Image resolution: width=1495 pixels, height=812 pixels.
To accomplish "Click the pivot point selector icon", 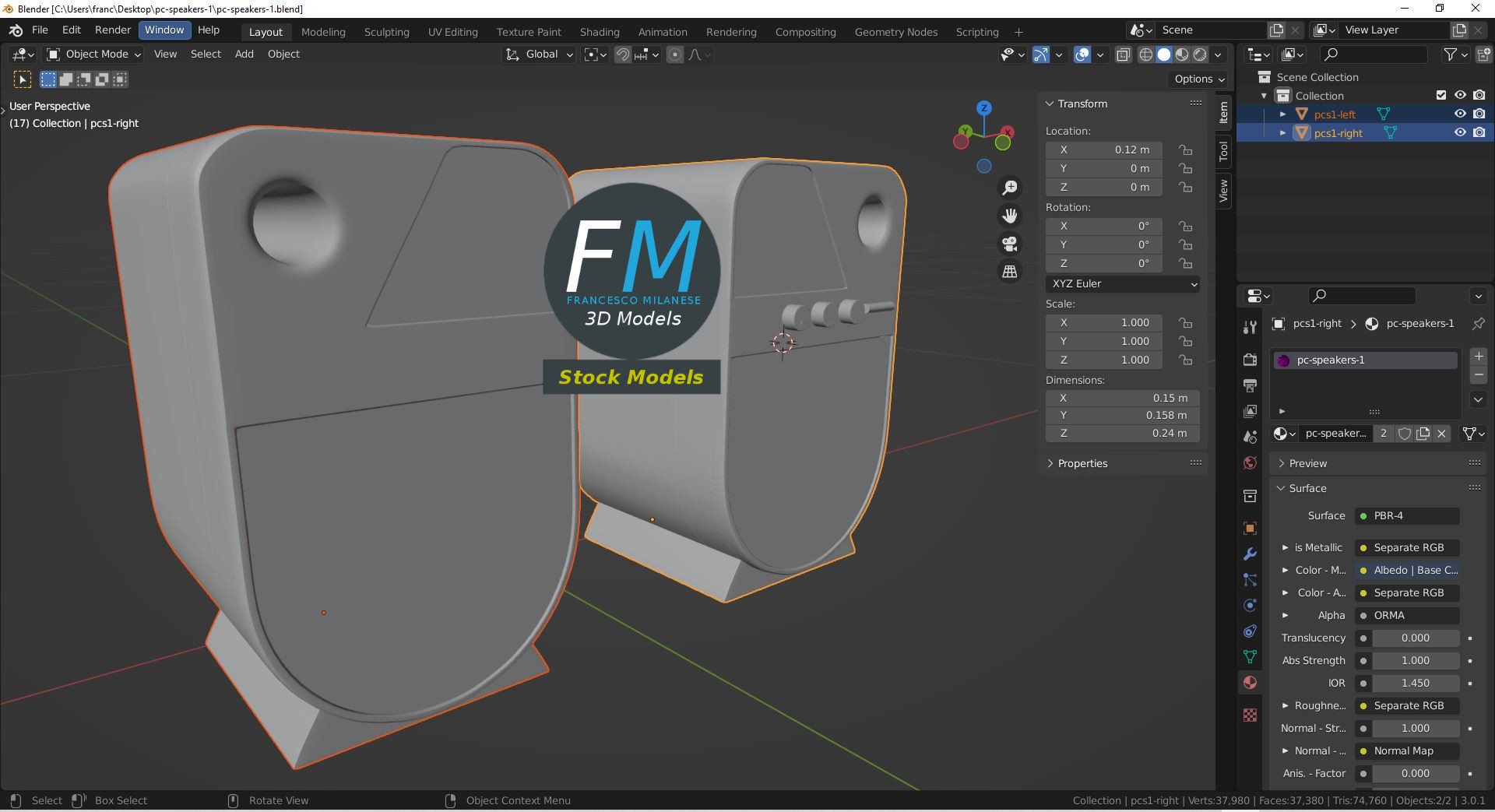I will click(x=595, y=54).
